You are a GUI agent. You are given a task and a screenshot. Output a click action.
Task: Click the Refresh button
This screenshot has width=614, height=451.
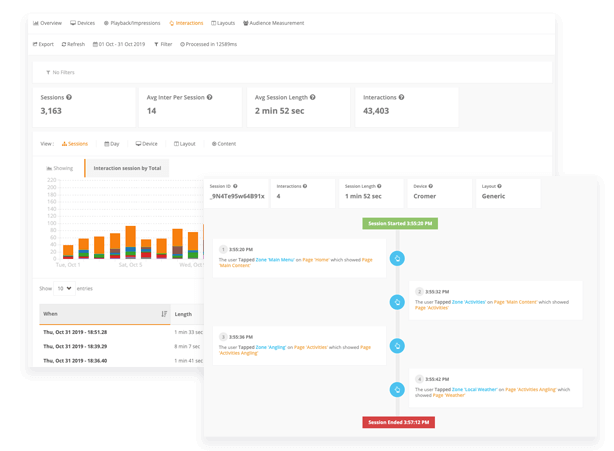tap(73, 44)
